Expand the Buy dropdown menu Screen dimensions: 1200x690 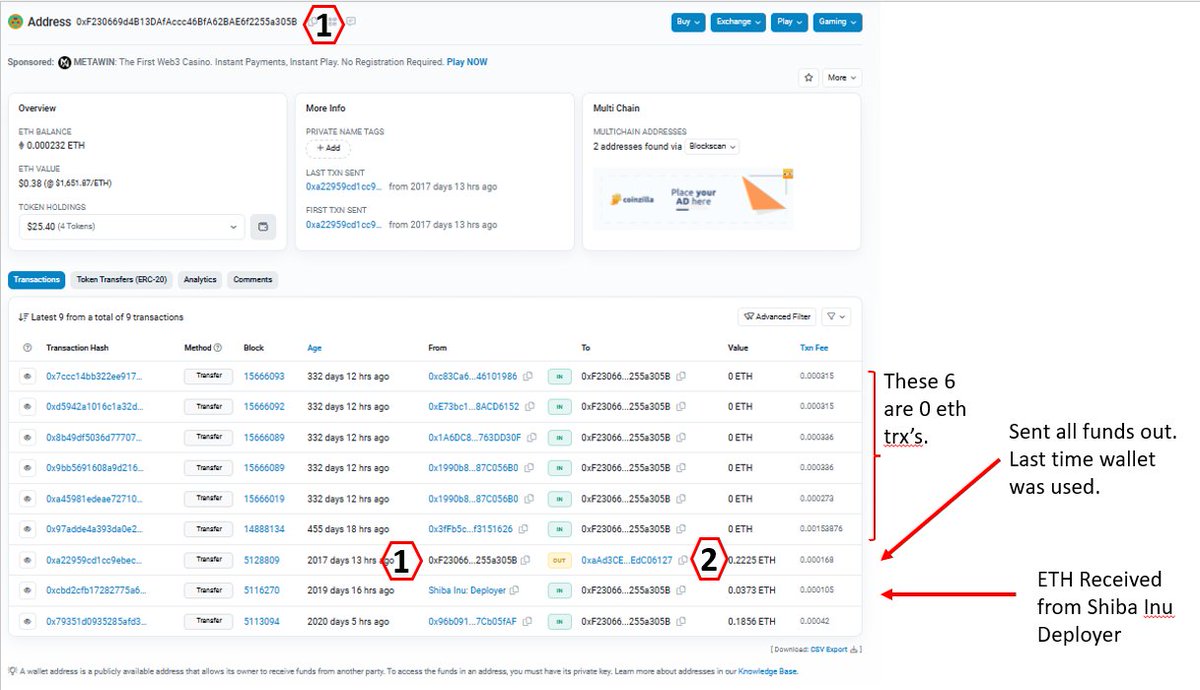point(687,22)
